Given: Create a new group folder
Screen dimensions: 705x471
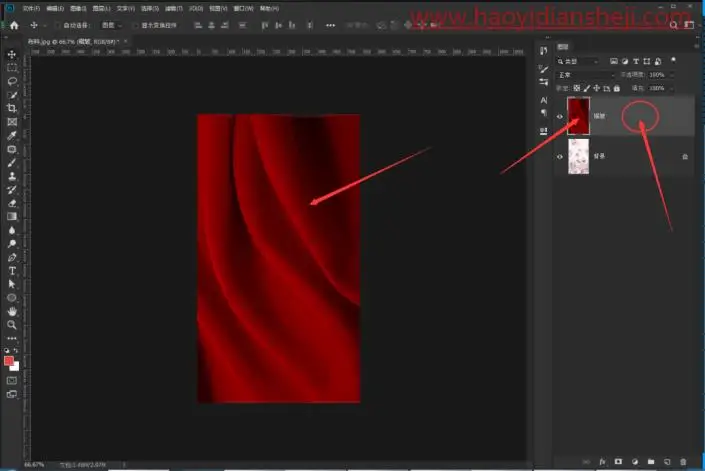Looking at the screenshot, I should point(651,462).
